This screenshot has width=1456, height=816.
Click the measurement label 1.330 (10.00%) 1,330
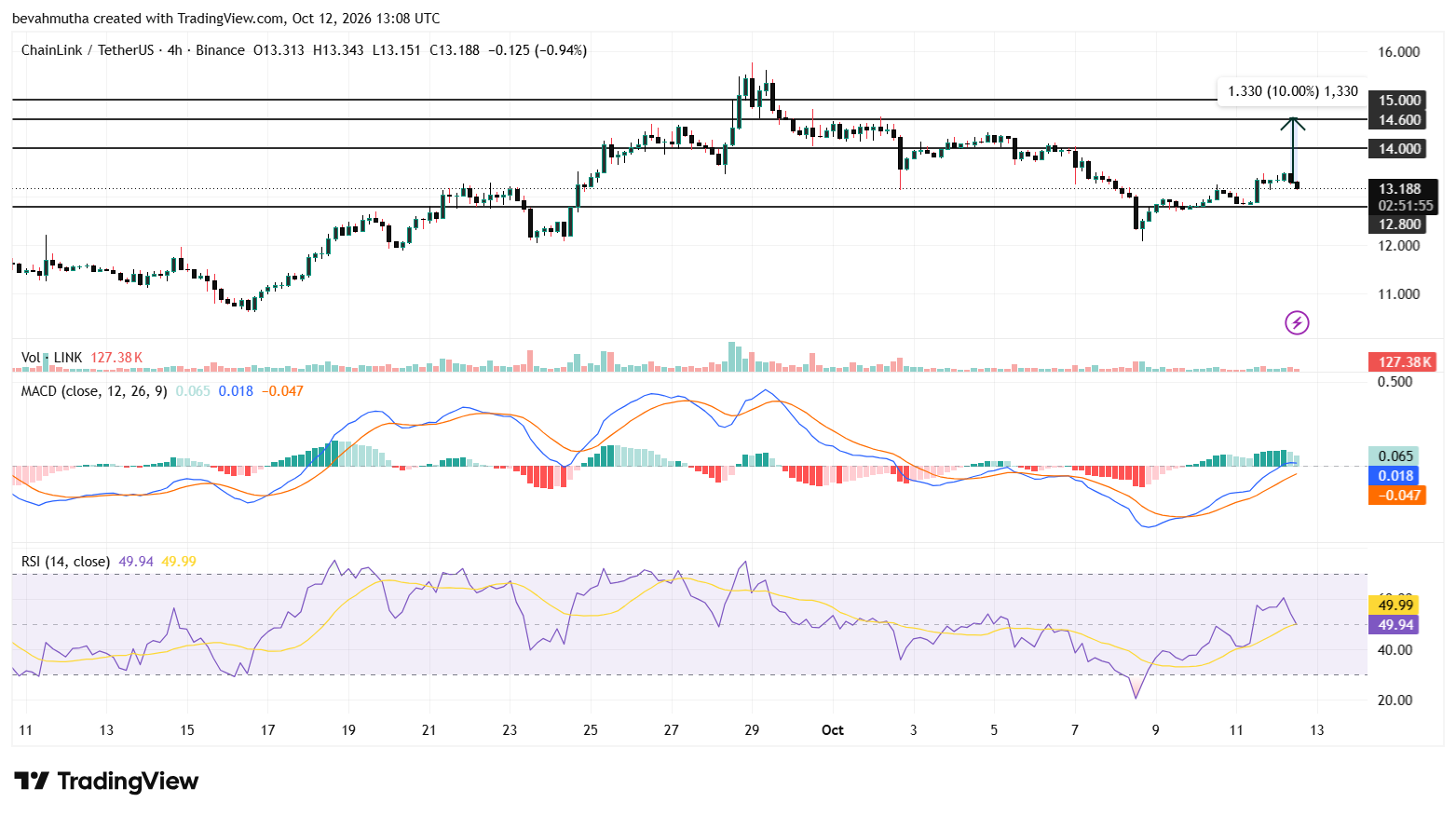(x=1293, y=91)
